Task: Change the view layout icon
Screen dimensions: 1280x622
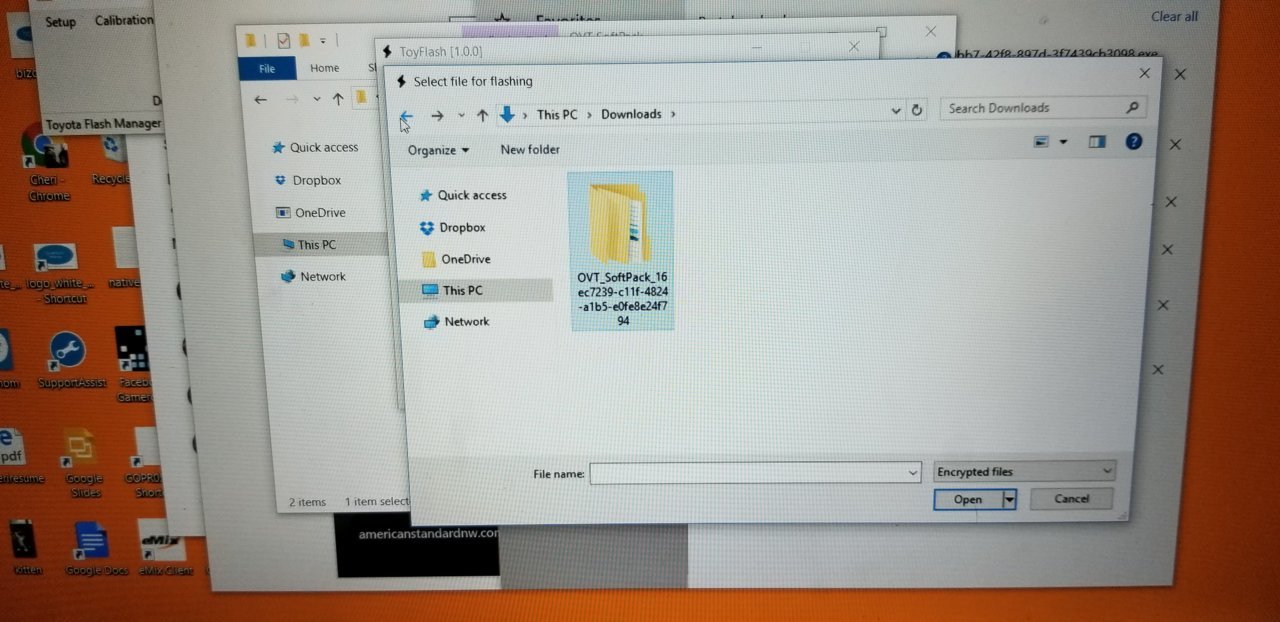Action: tap(1042, 142)
